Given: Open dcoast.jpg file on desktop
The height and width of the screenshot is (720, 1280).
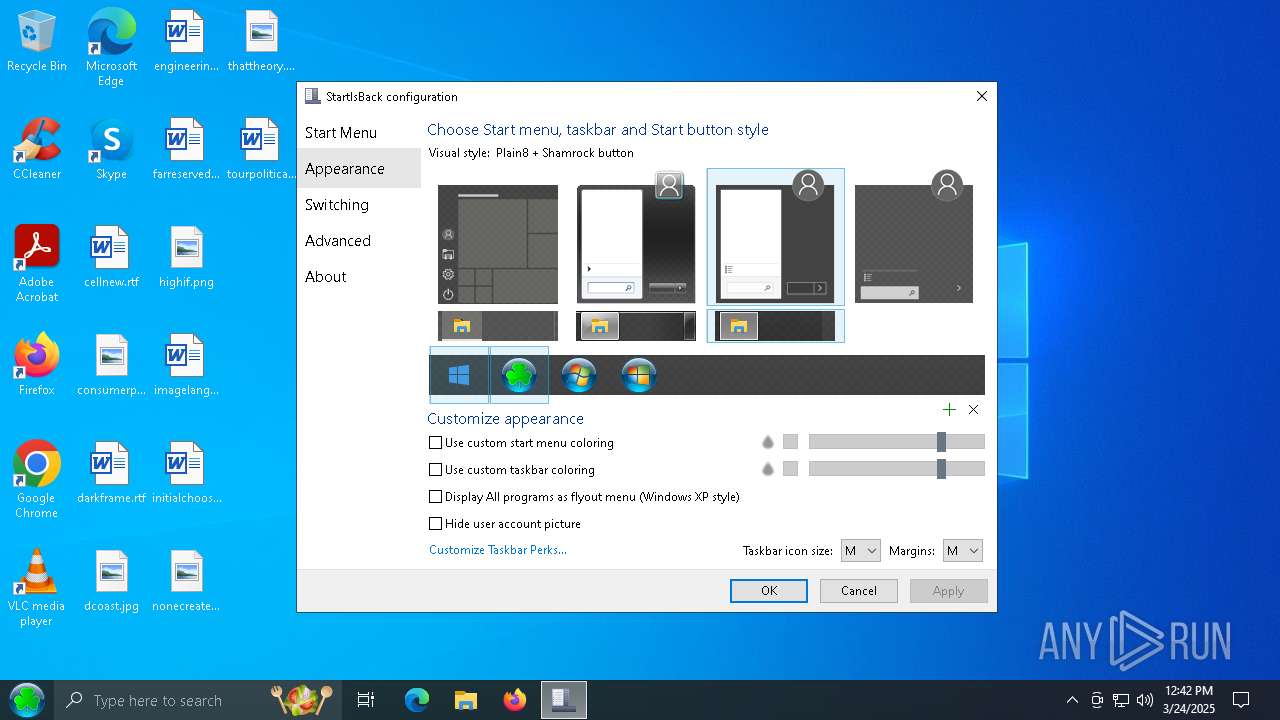Looking at the screenshot, I should [111, 581].
